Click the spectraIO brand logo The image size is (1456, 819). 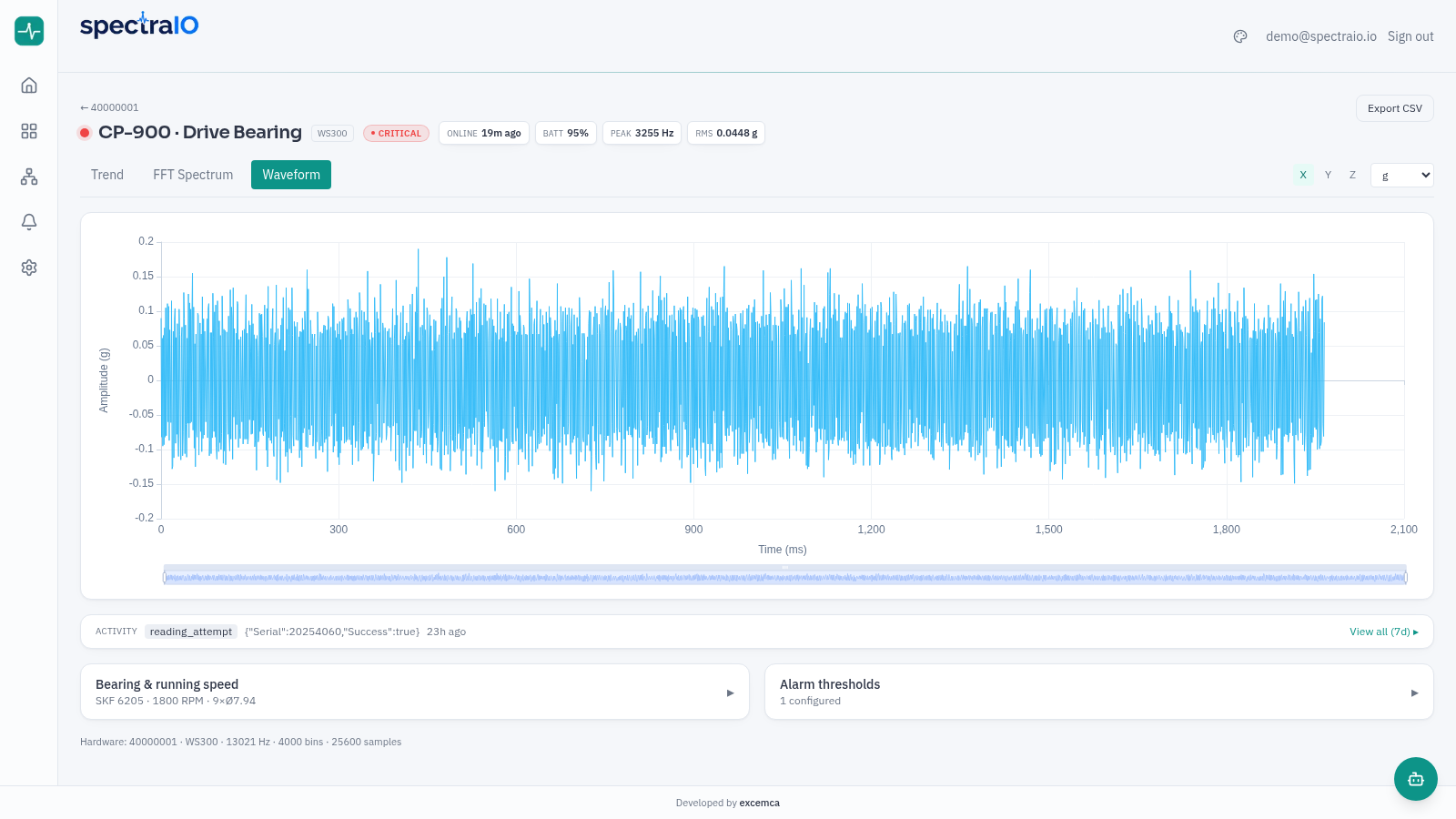pyautogui.click(x=139, y=25)
